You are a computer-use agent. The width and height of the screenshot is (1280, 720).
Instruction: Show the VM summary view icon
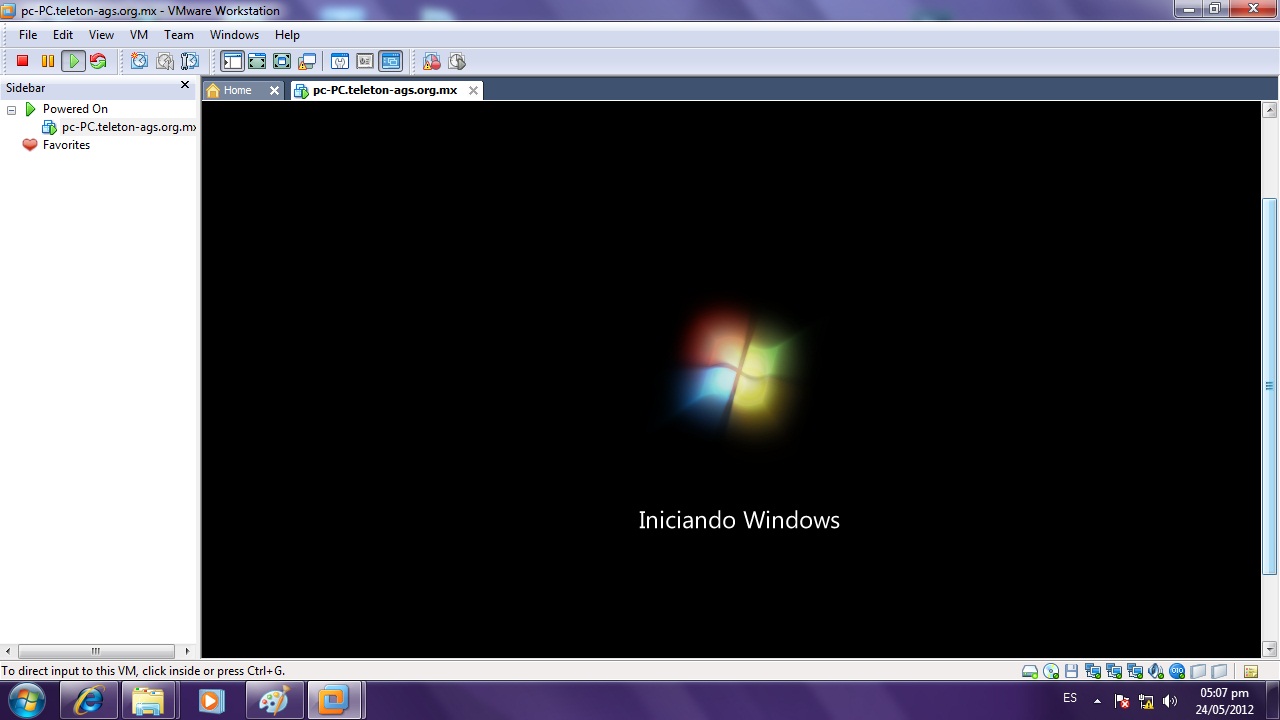pos(340,61)
